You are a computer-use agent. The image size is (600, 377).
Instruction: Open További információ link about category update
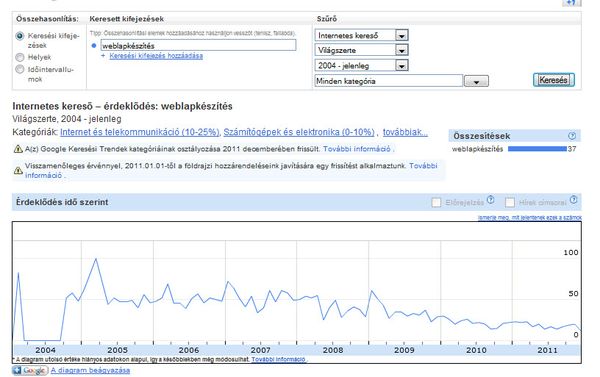pos(357,149)
